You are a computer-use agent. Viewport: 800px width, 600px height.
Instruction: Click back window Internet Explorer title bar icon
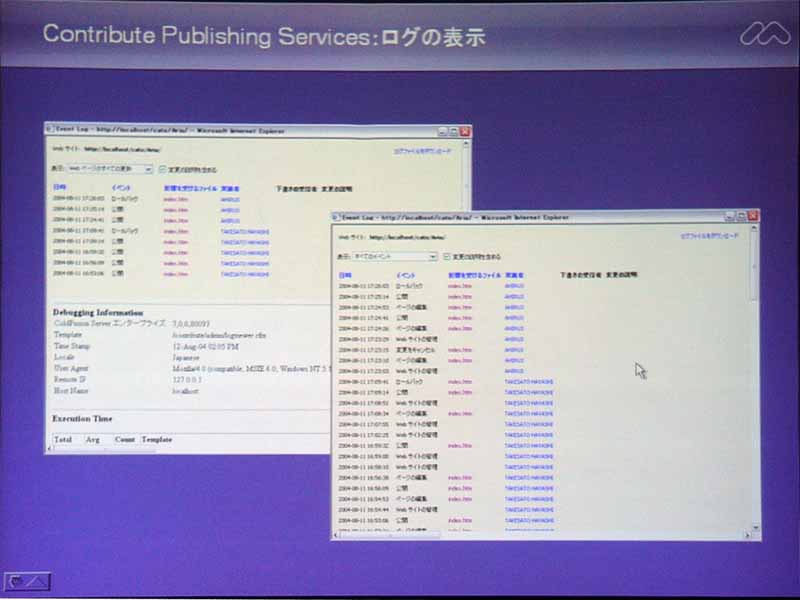[50, 129]
